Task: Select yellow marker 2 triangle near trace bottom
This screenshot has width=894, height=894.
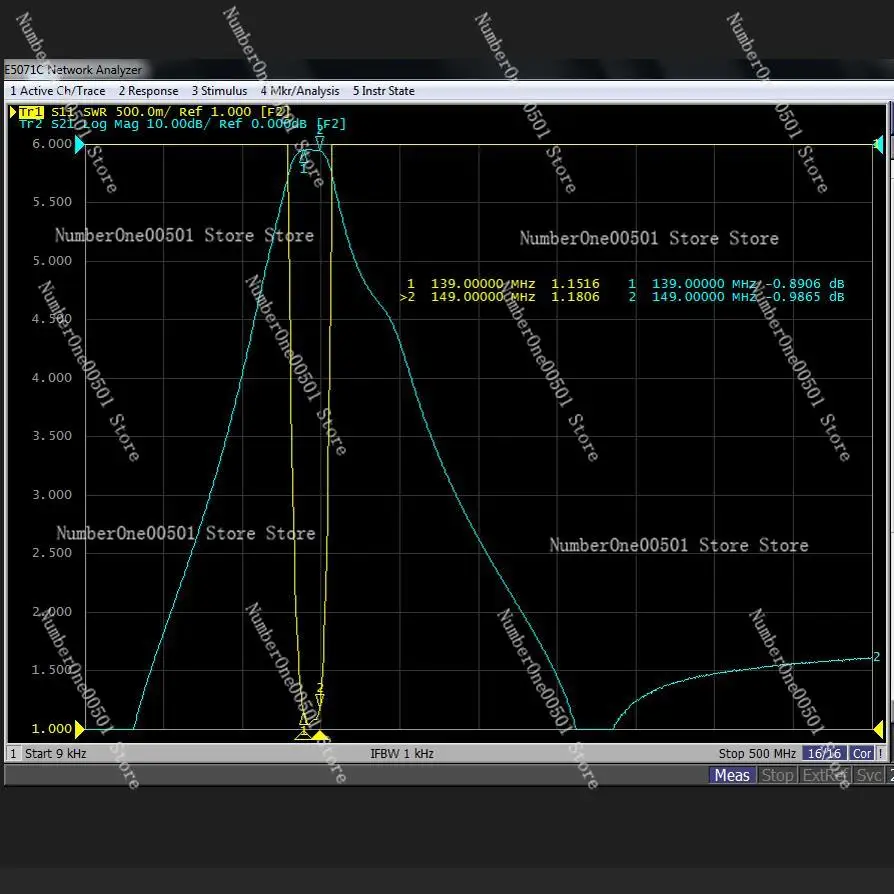Action: click(x=320, y=700)
